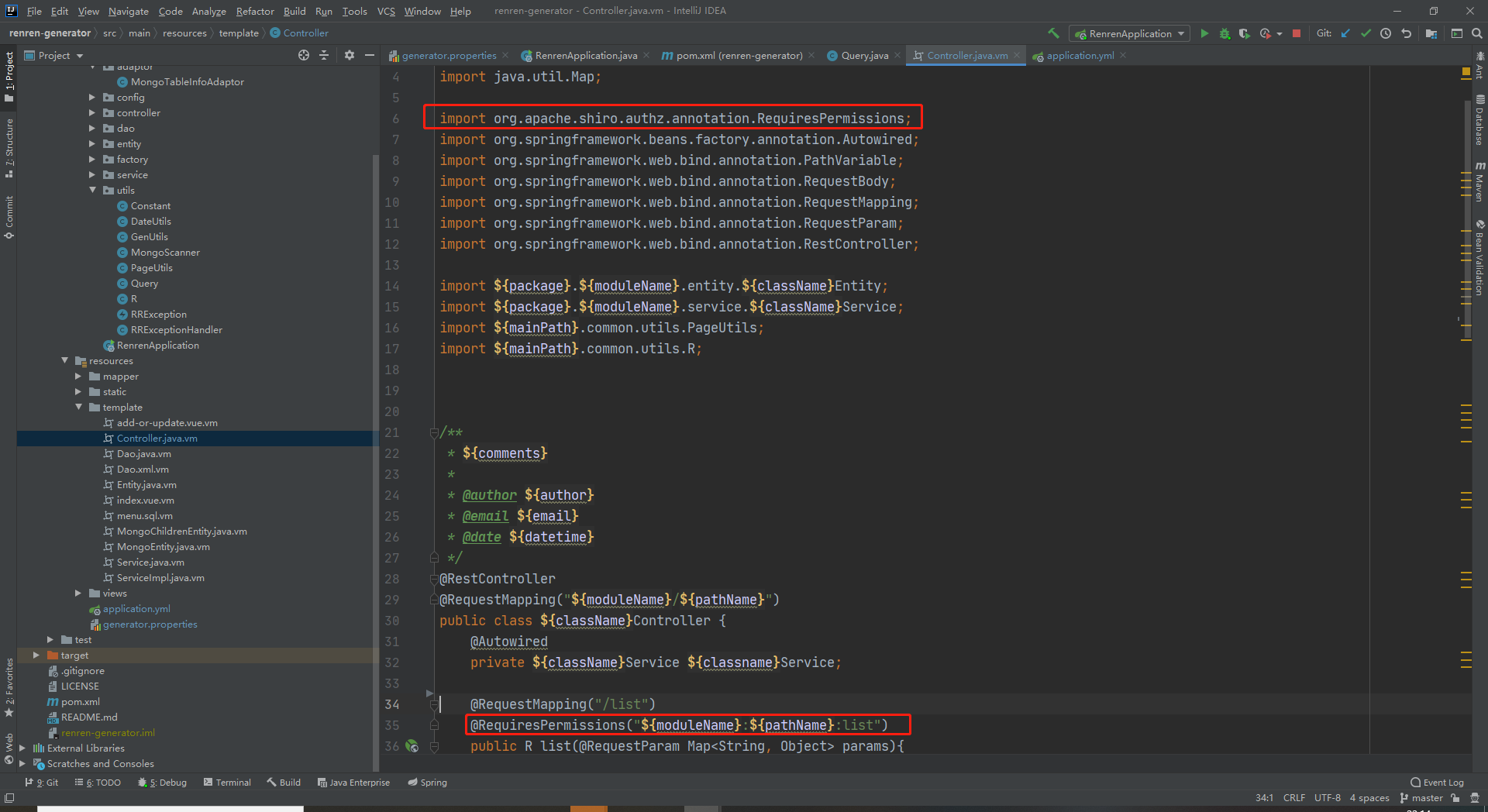
Task: Toggle the Terminal tool window
Action: (x=227, y=783)
